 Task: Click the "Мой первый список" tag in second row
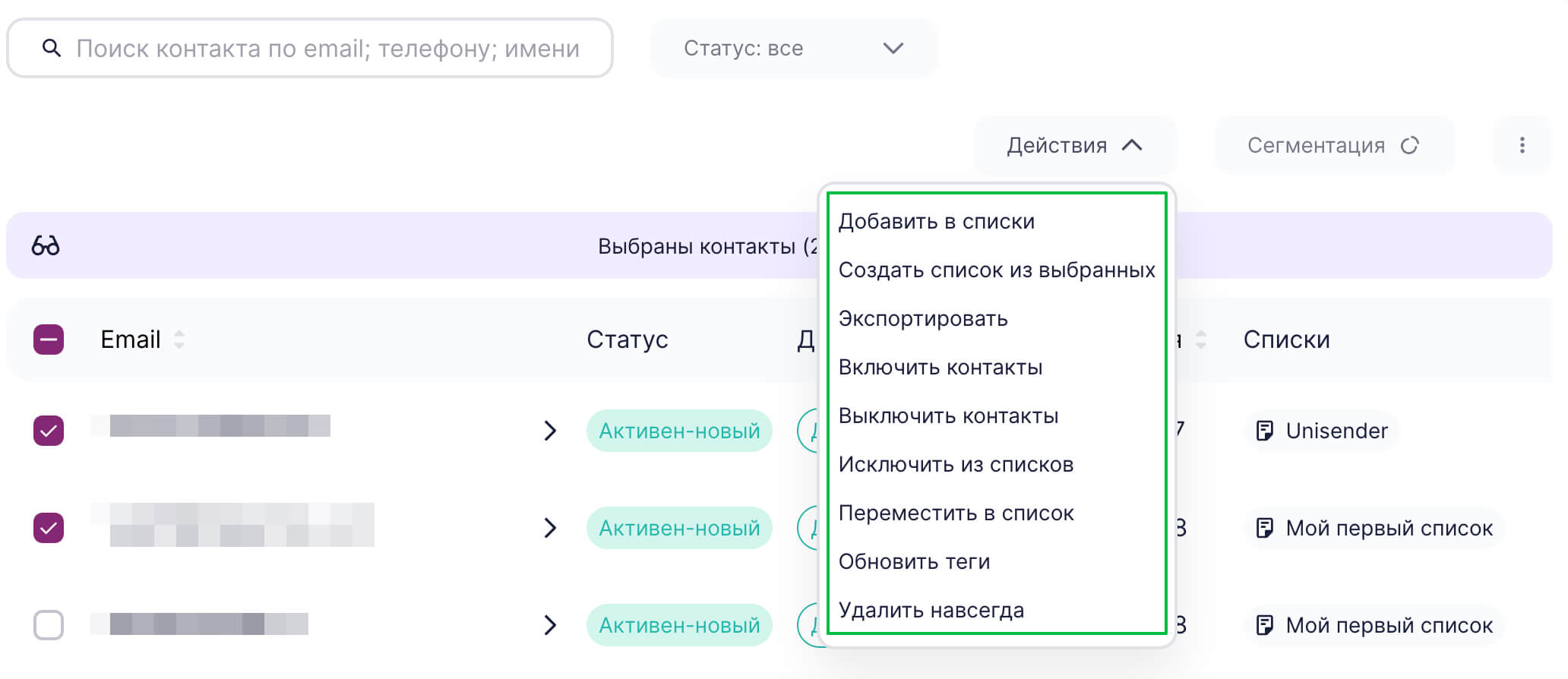click(1375, 528)
